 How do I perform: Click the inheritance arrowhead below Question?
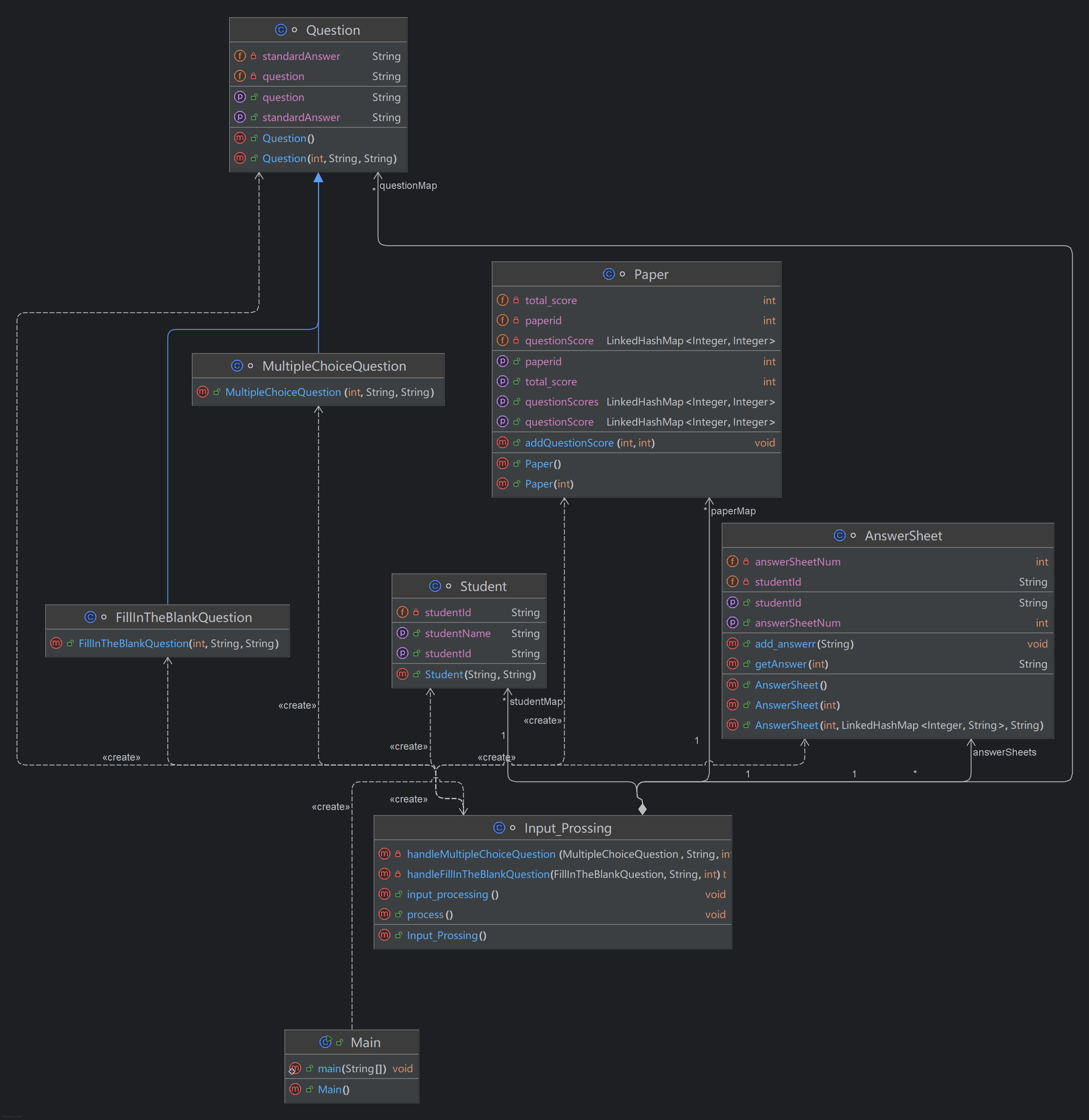319,178
